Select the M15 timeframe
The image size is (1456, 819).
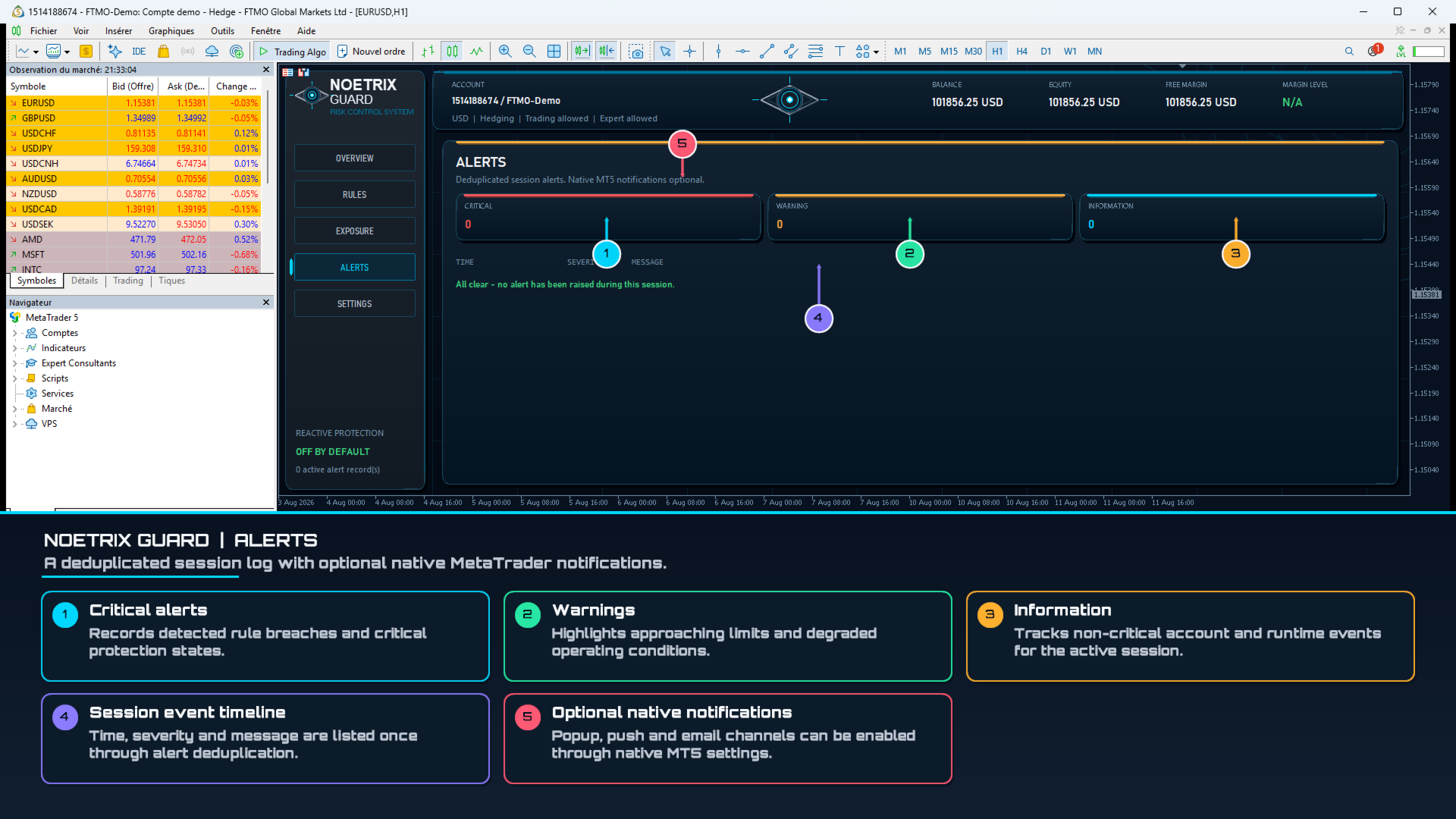[949, 52]
